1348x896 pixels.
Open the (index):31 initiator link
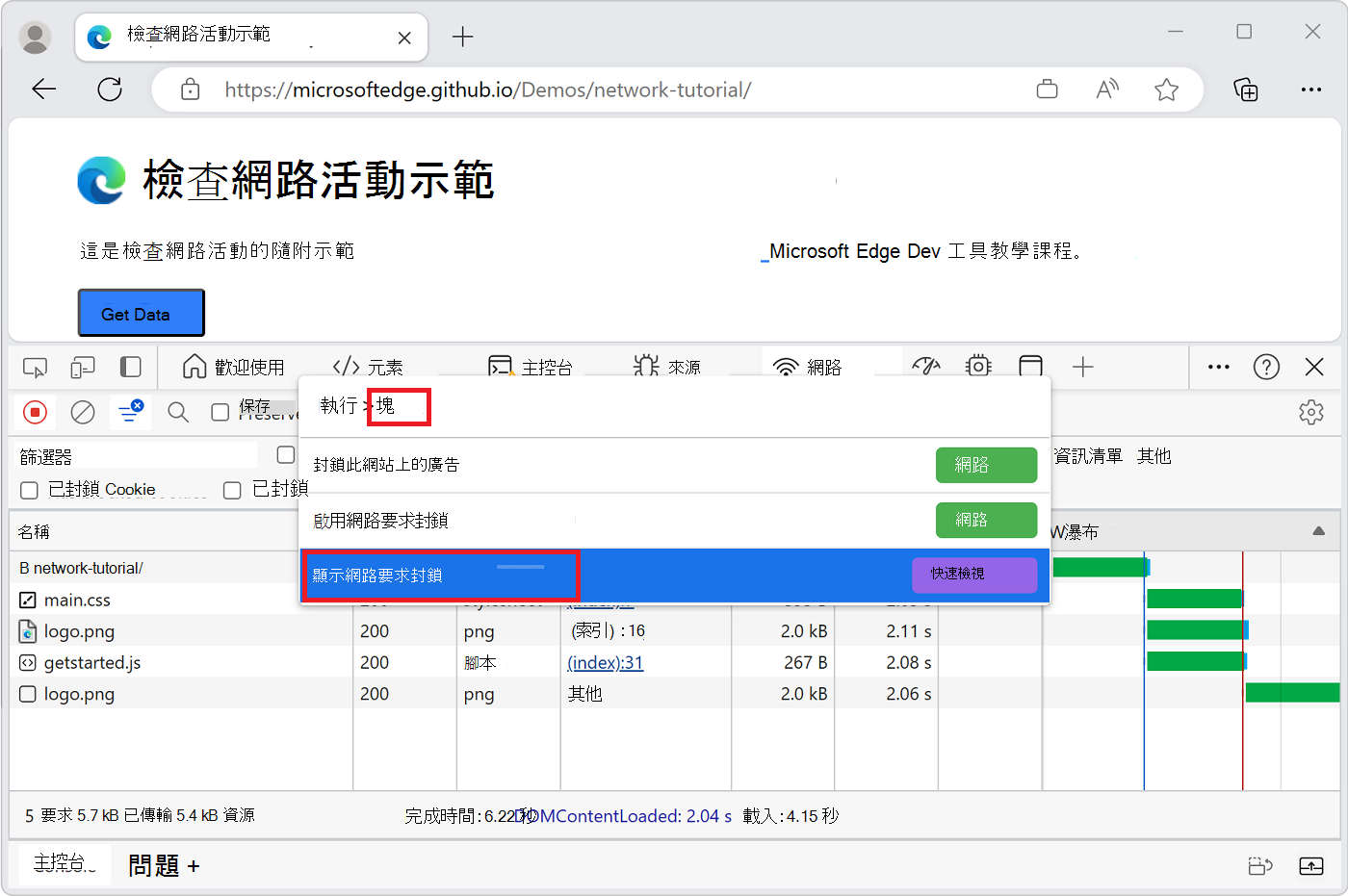(x=605, y=662)
